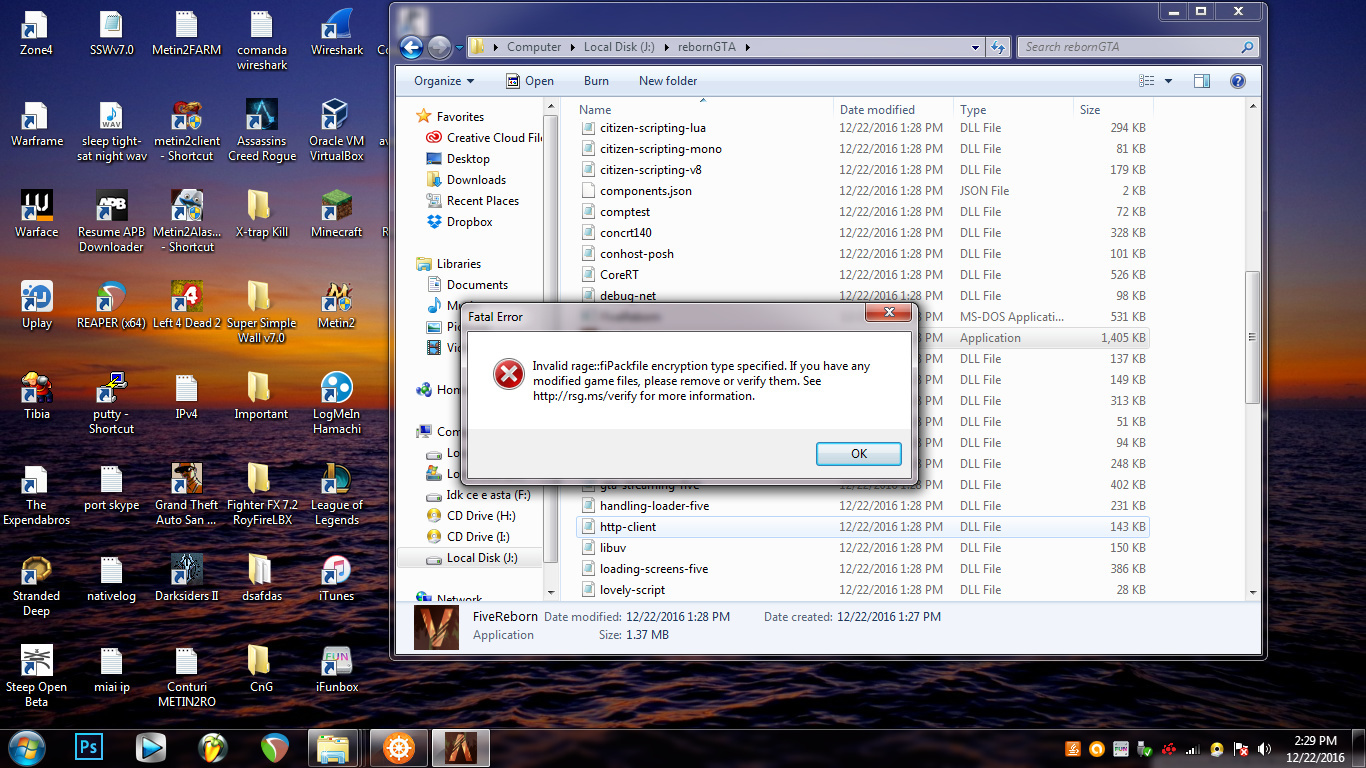
Task: Open the Organize dropdown menu
Action: pyautogui.click(x=444, y=81)
